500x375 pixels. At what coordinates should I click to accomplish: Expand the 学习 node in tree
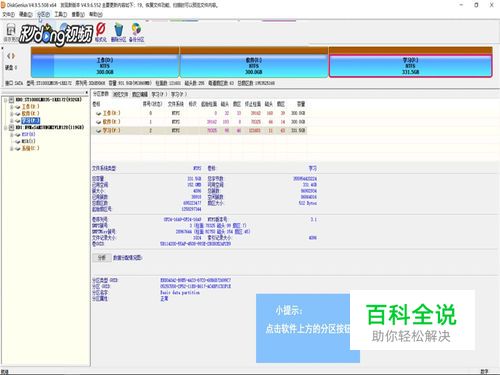(11, 121)
